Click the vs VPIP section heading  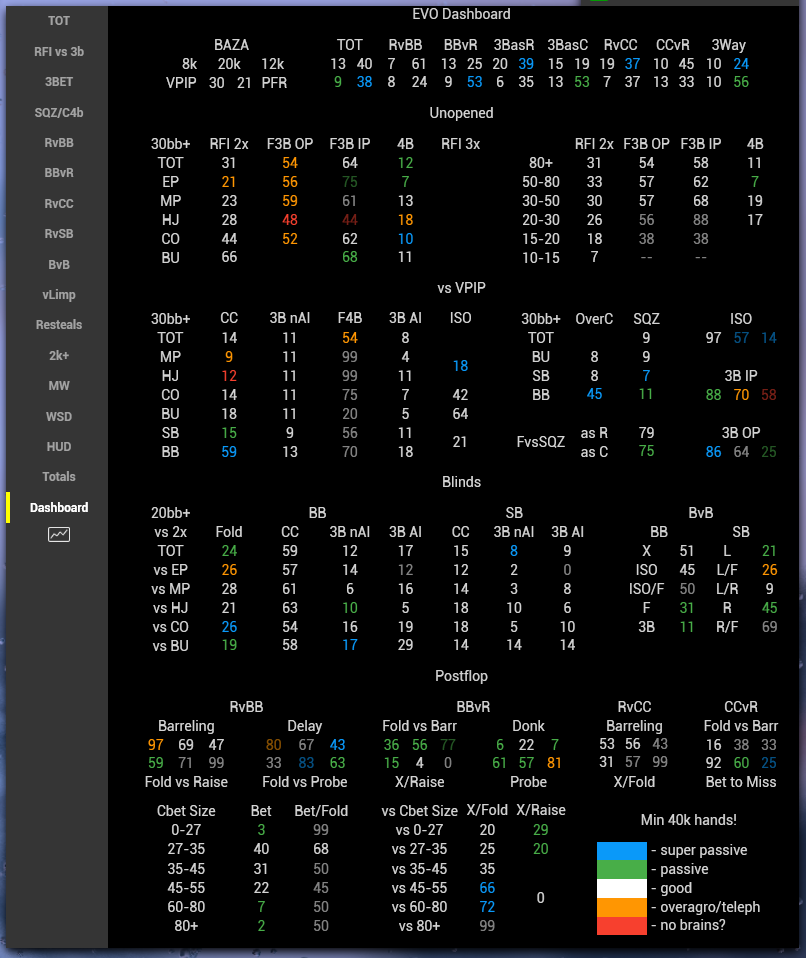pos(461,288)
